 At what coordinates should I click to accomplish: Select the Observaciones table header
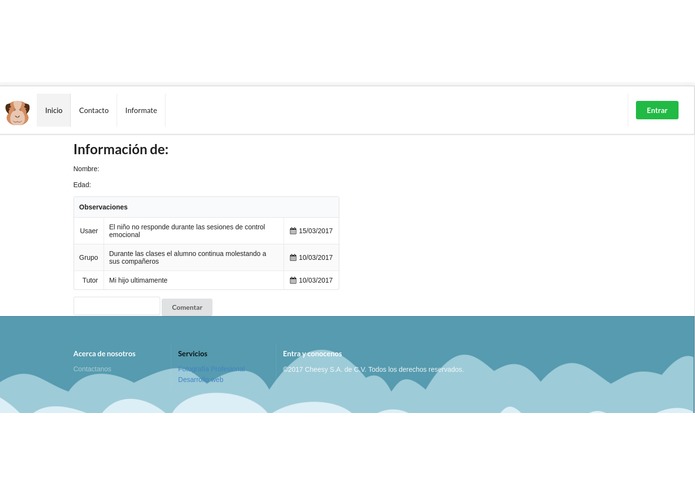pyautogui.click(x=206, y=207)
